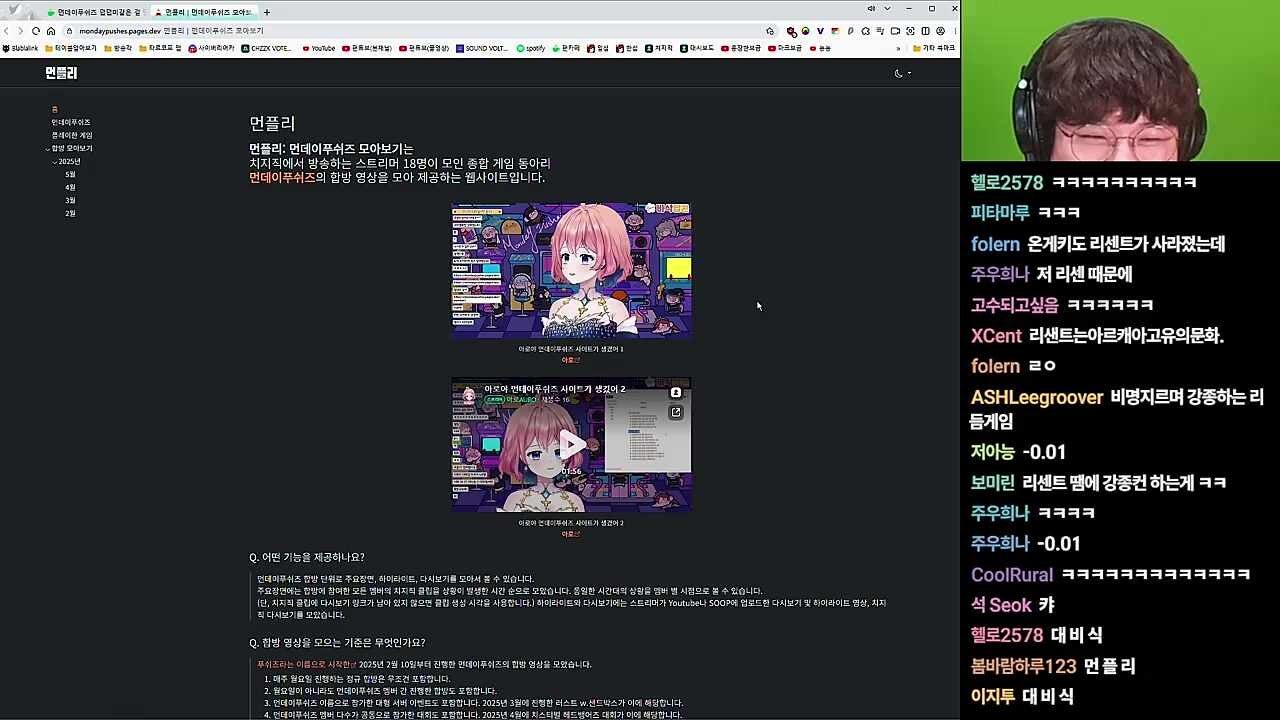The height and width of the screenshot is (720, 1280).
Task: Click chat username XCent
Action: click(x=996, y=336)
